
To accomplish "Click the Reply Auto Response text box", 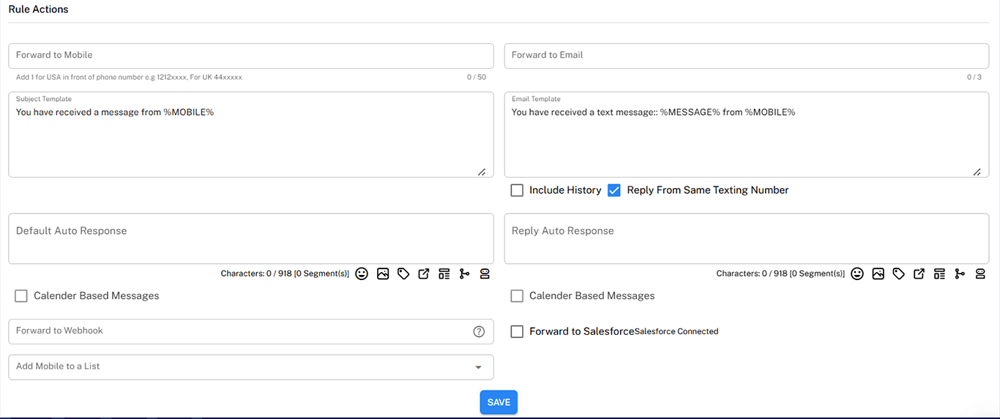I will 747,239.
